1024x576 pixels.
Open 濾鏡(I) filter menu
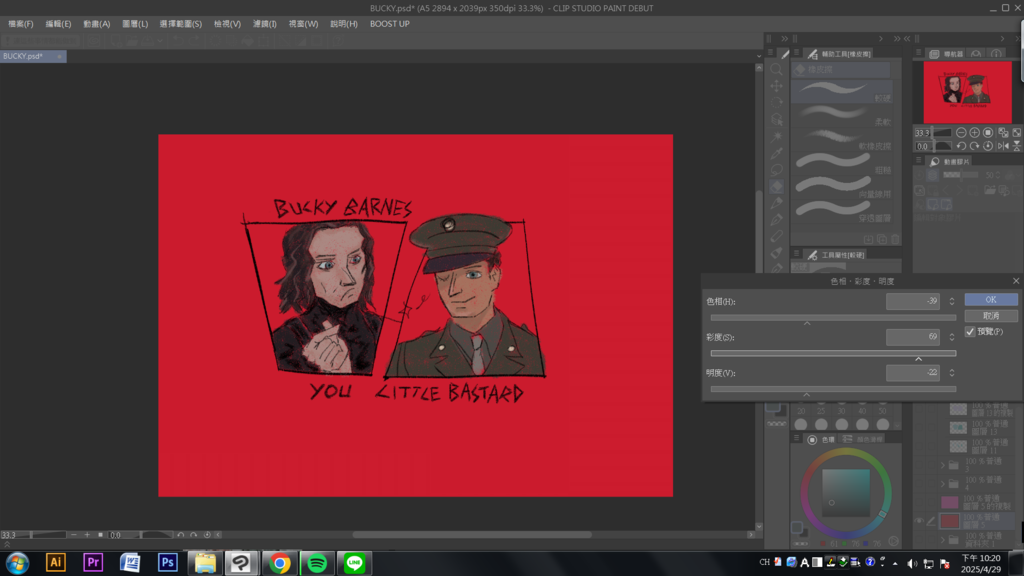click(x=264, y=24)
